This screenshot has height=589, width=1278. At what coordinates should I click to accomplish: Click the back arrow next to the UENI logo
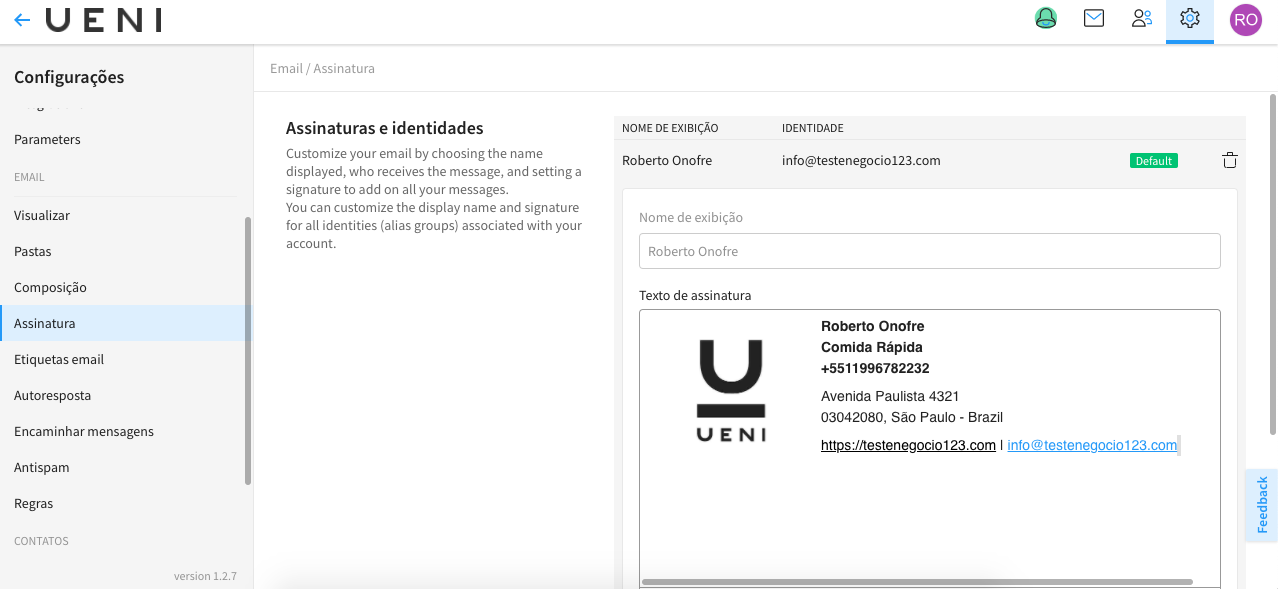coord(21,19)
